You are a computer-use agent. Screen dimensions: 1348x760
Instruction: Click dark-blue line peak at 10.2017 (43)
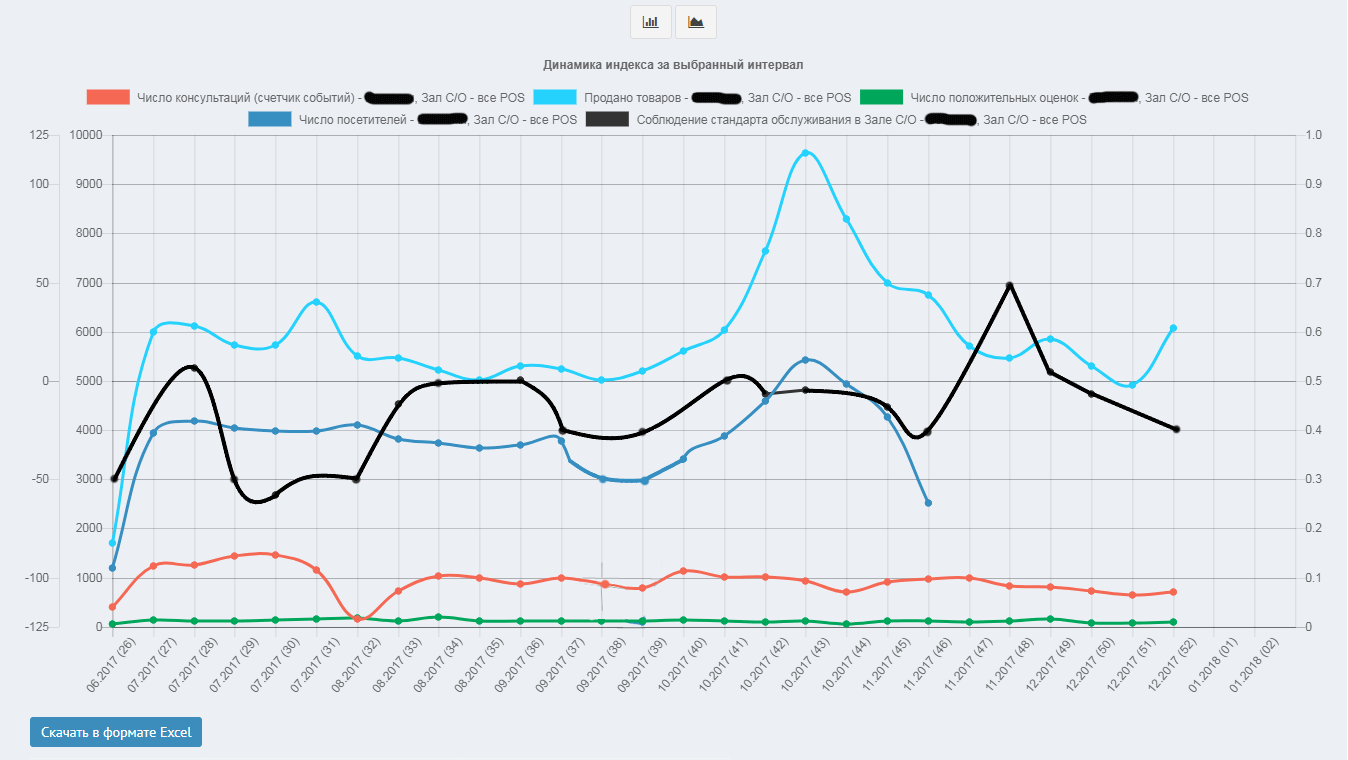pyautogui.click(x=805, y=360)
